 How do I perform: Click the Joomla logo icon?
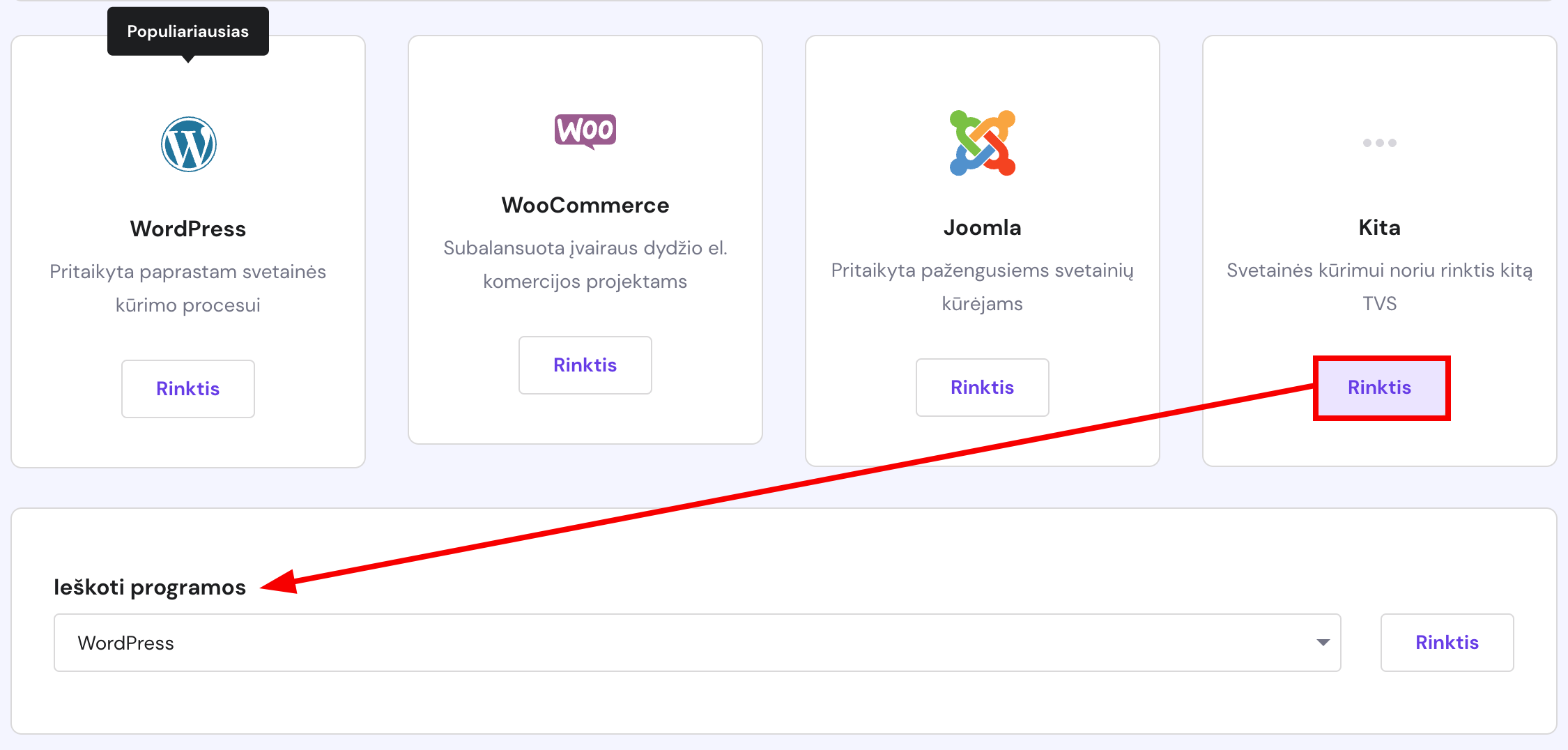point(983,143)
